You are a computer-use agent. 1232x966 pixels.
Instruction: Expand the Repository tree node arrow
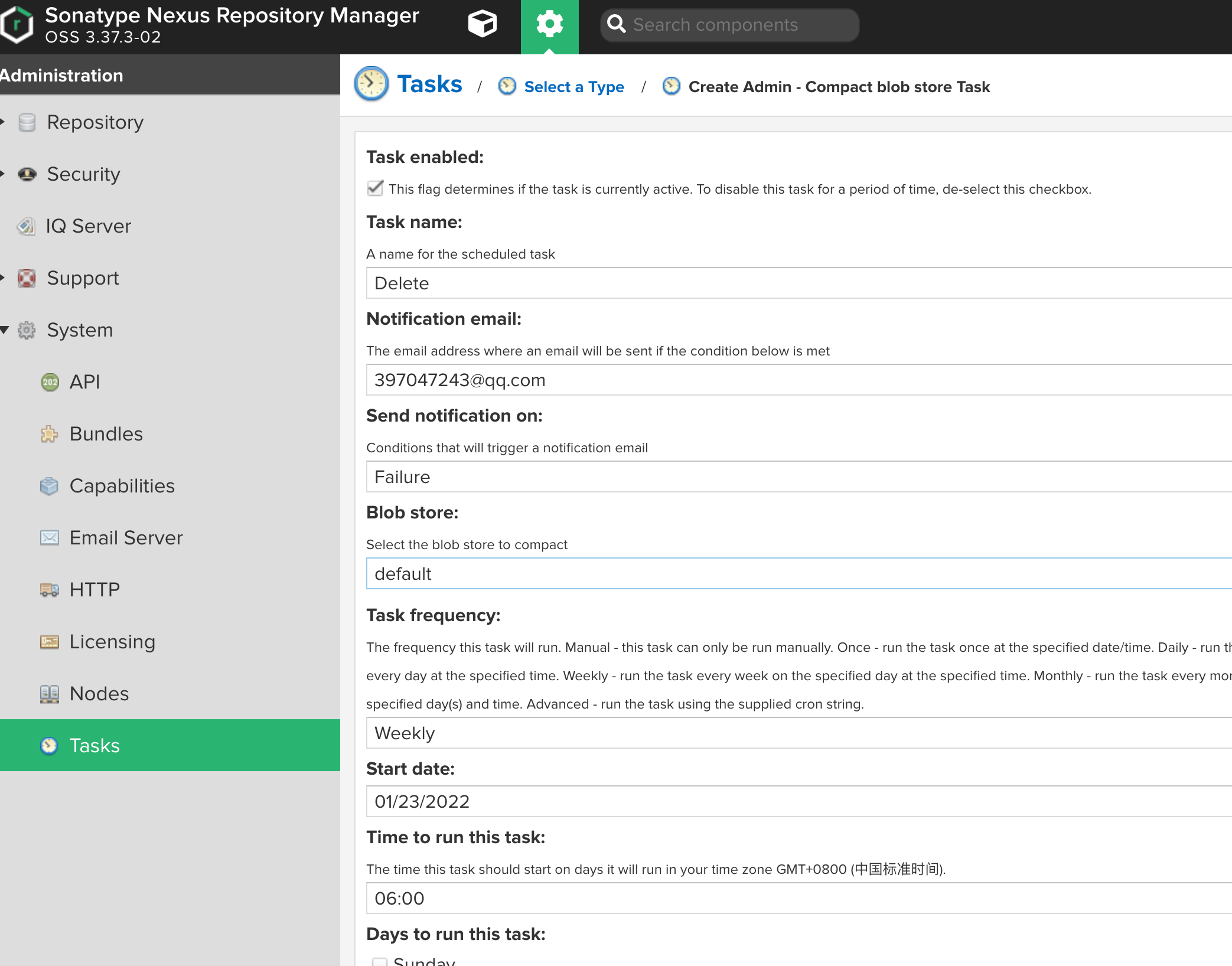click(x=3, y=122)
